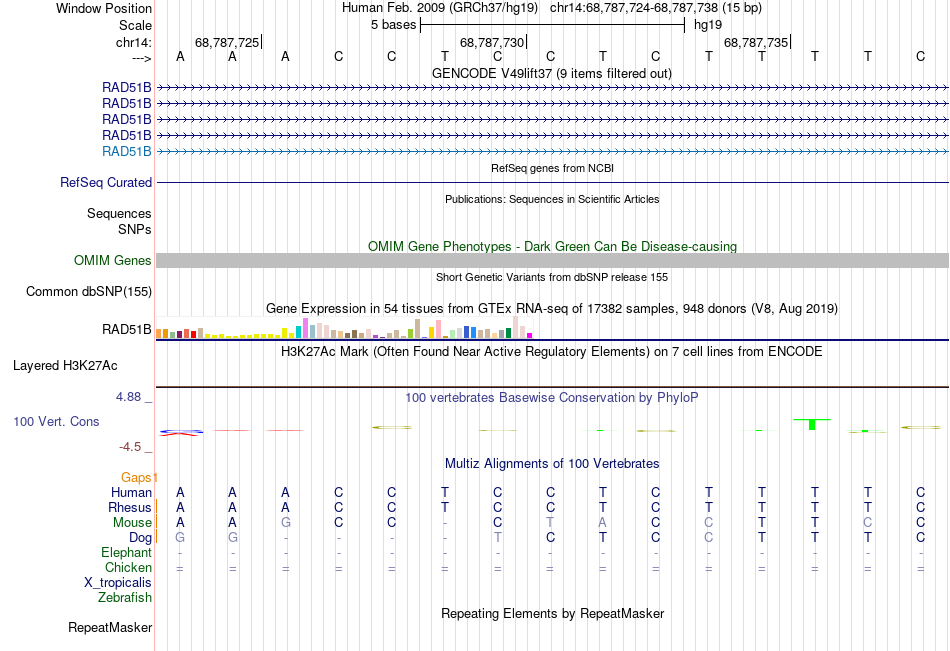Click the 4.88 upper conservation scale value

pos(128,397)
